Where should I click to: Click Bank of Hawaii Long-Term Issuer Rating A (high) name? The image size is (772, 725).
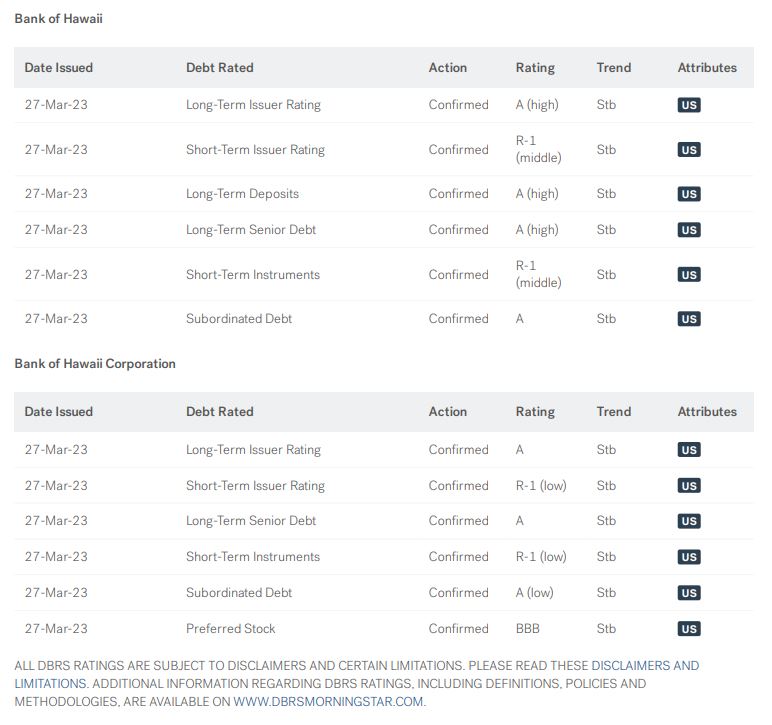pyautogui.click(x=253, y=105)
